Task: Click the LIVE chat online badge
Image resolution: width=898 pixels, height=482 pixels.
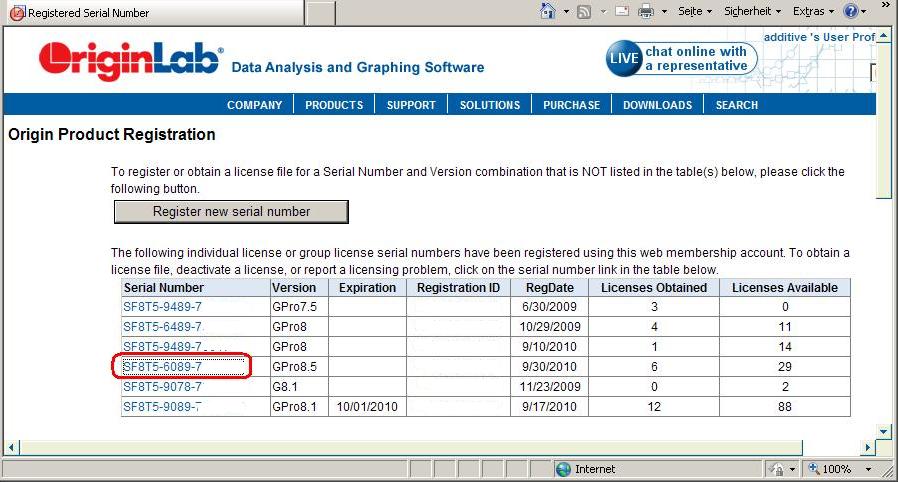Action: (682, 58)
